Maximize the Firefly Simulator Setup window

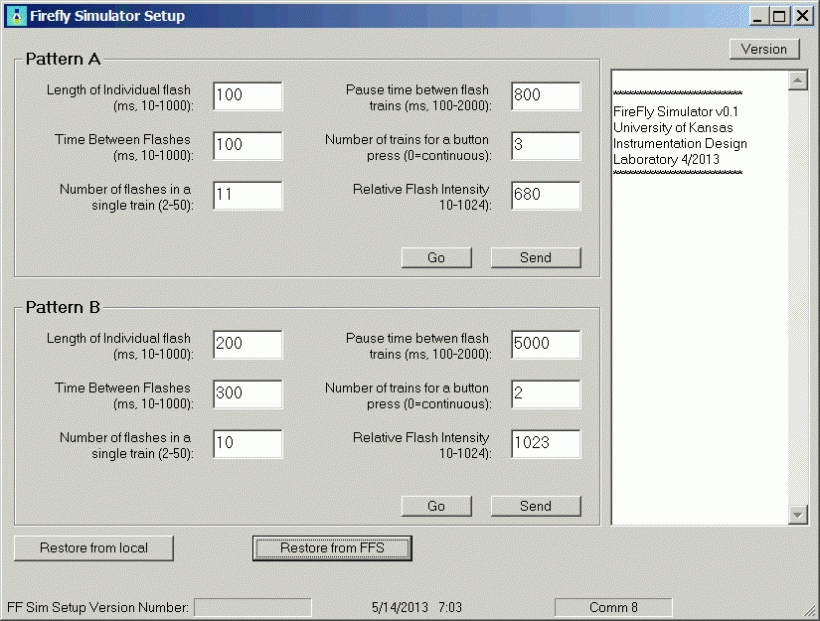pos(781,16)
